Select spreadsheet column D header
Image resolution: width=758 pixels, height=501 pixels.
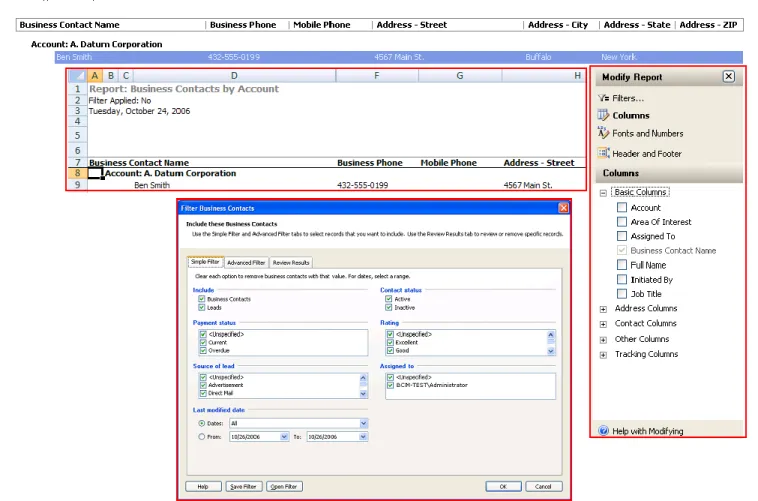coord(234,75)
